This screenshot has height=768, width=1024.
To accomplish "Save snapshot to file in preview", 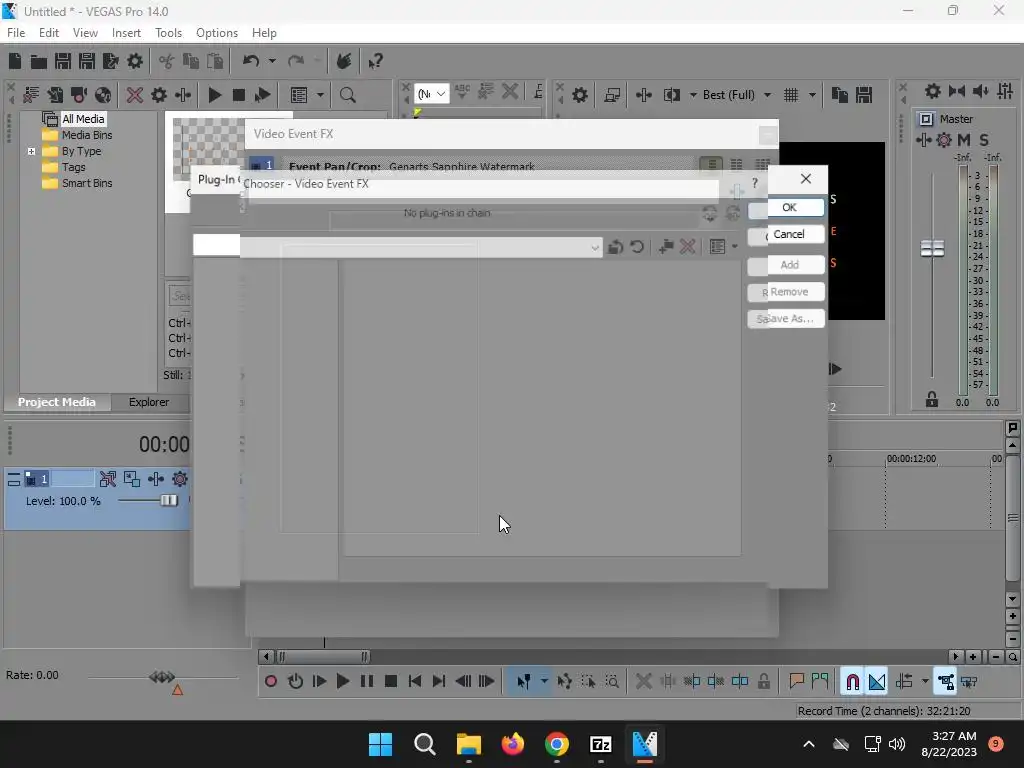I will point(864,95).
